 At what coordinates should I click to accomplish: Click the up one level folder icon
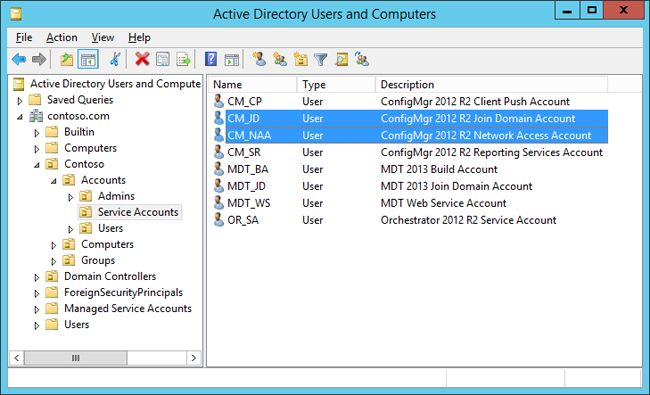67,60
